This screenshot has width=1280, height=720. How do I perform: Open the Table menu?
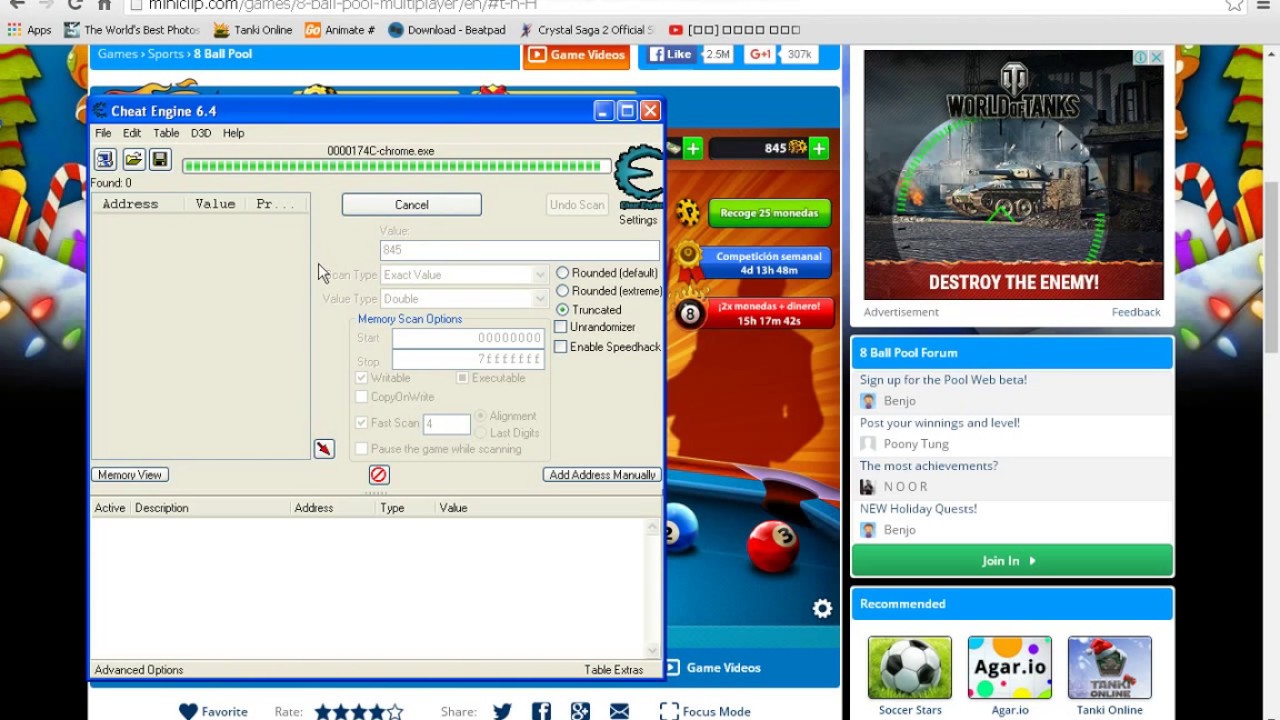click(x=166, y=133)
